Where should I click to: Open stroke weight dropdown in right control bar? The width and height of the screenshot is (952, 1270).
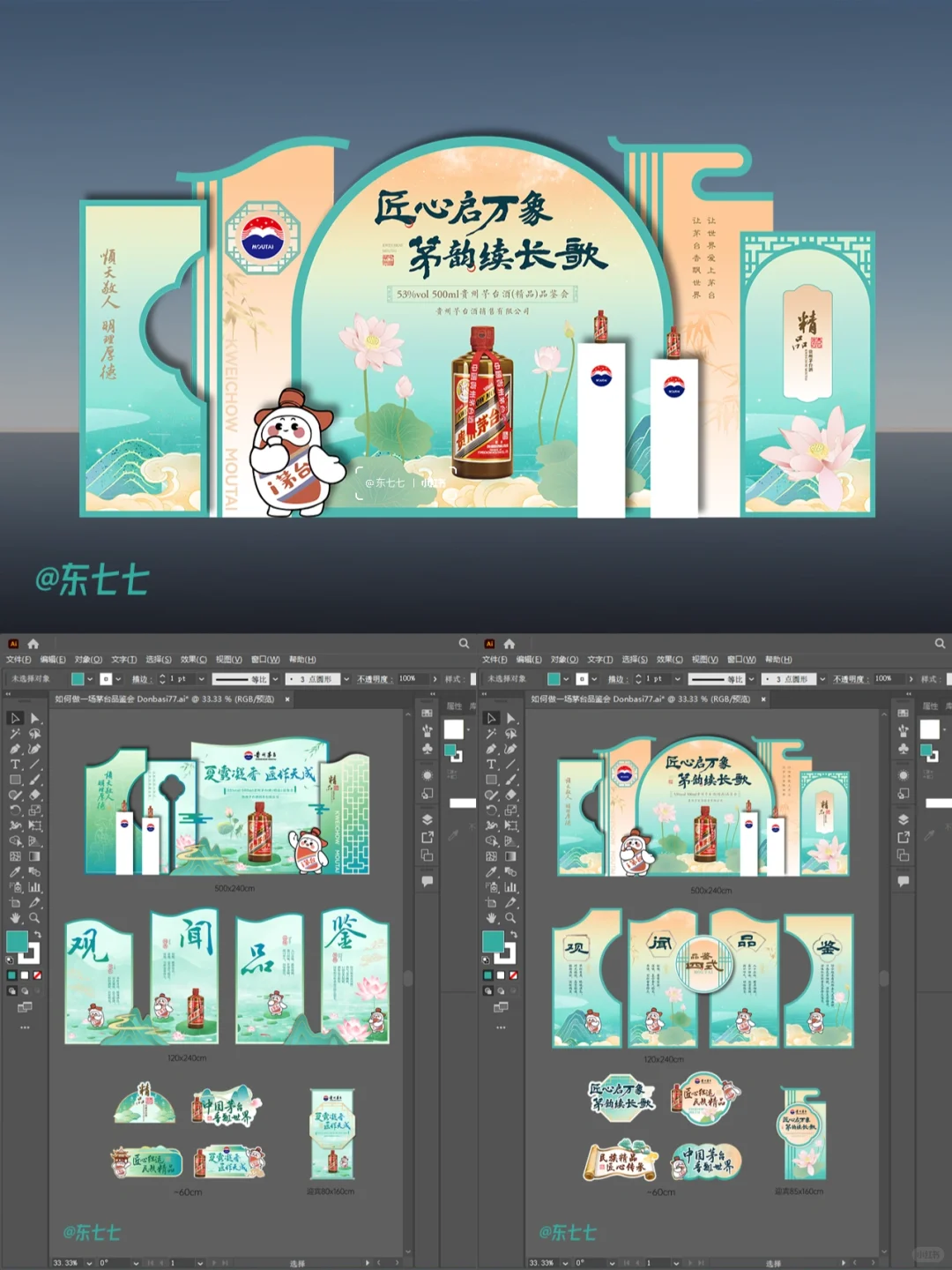pyautogui.click(x=678, y=679)
